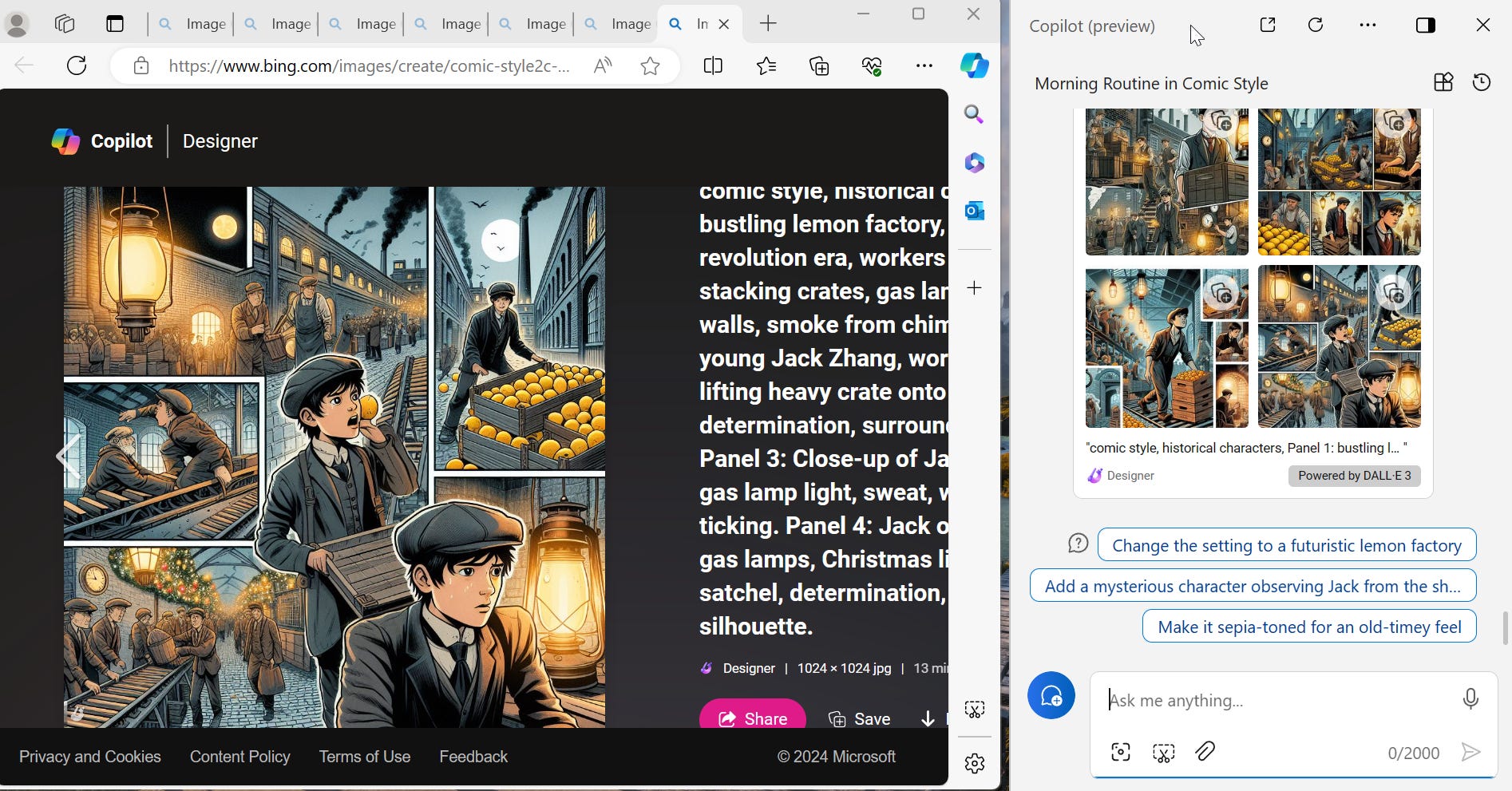Viewport: 1512px width, 791px height.
Task: Toggle the split screen icon
Action: (x=713, y=65)
